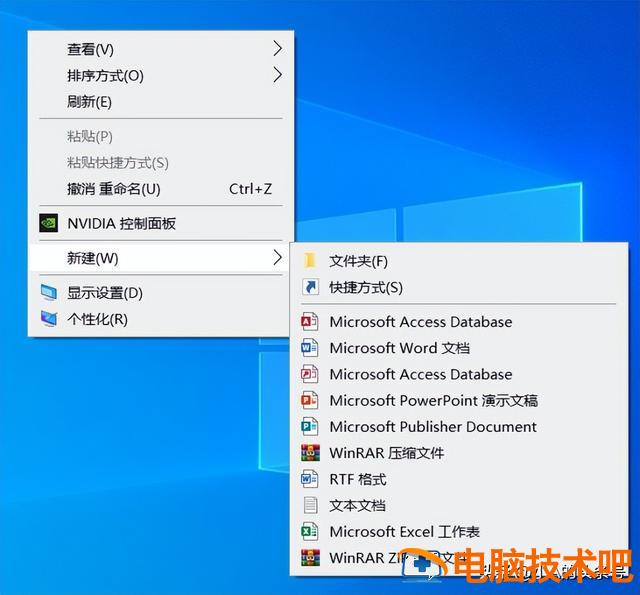Image resolution: width=640 pixels, height=595 pixels.
Task: Select the first Microsoft Access Database entry
Action: [x=459, y=322]
